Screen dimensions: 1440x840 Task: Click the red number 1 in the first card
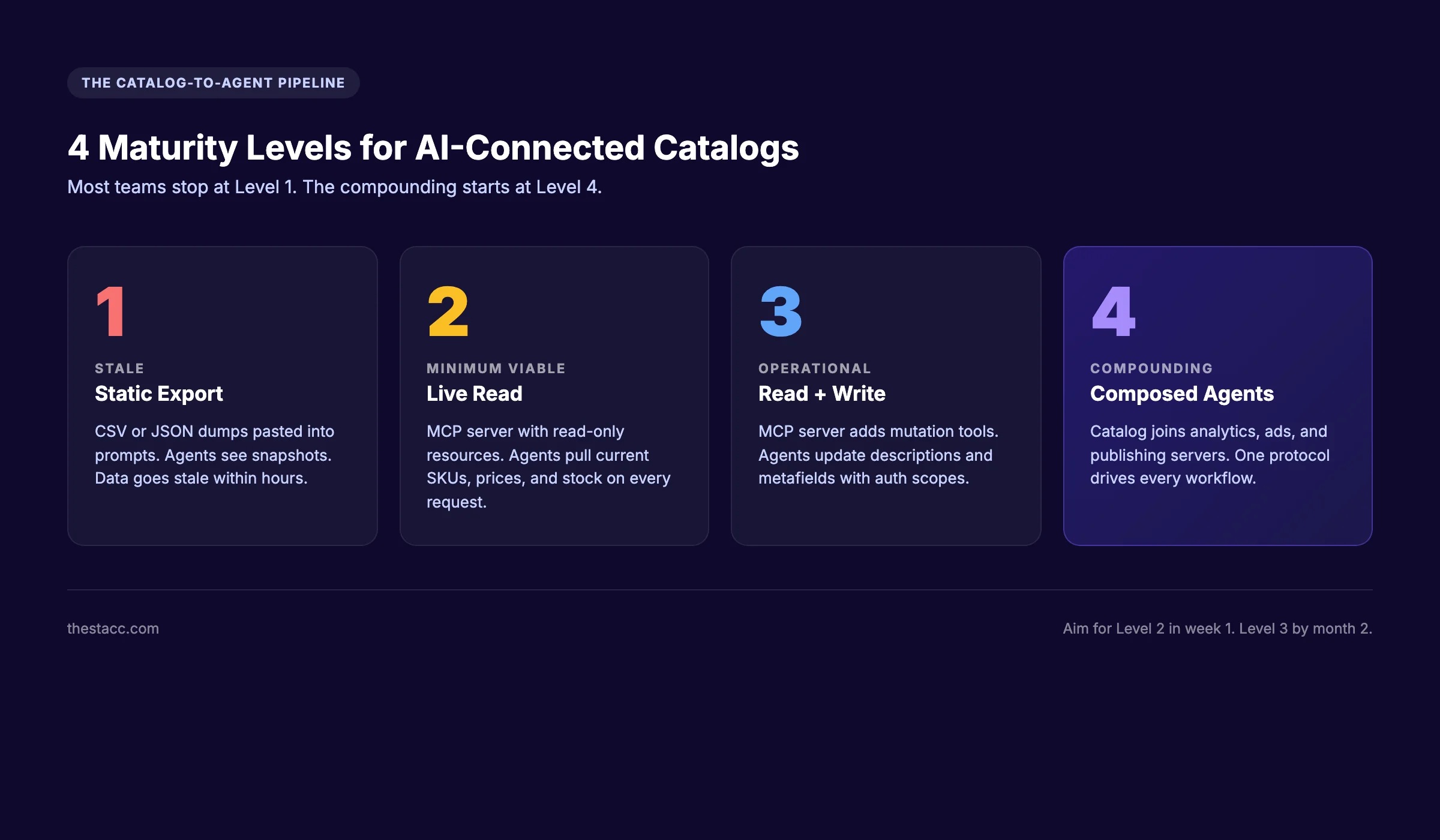coord(110,311)
